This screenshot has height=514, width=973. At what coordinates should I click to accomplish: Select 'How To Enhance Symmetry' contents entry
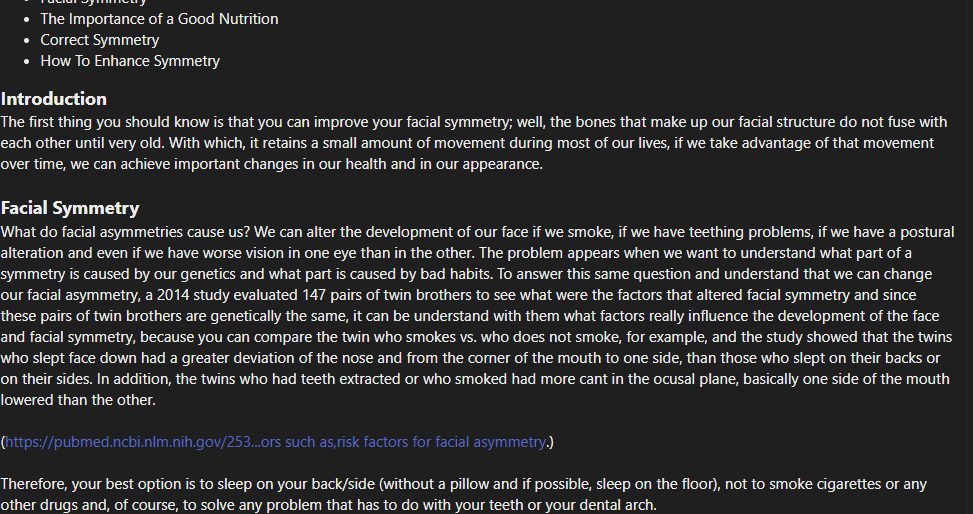click(130, 61)
